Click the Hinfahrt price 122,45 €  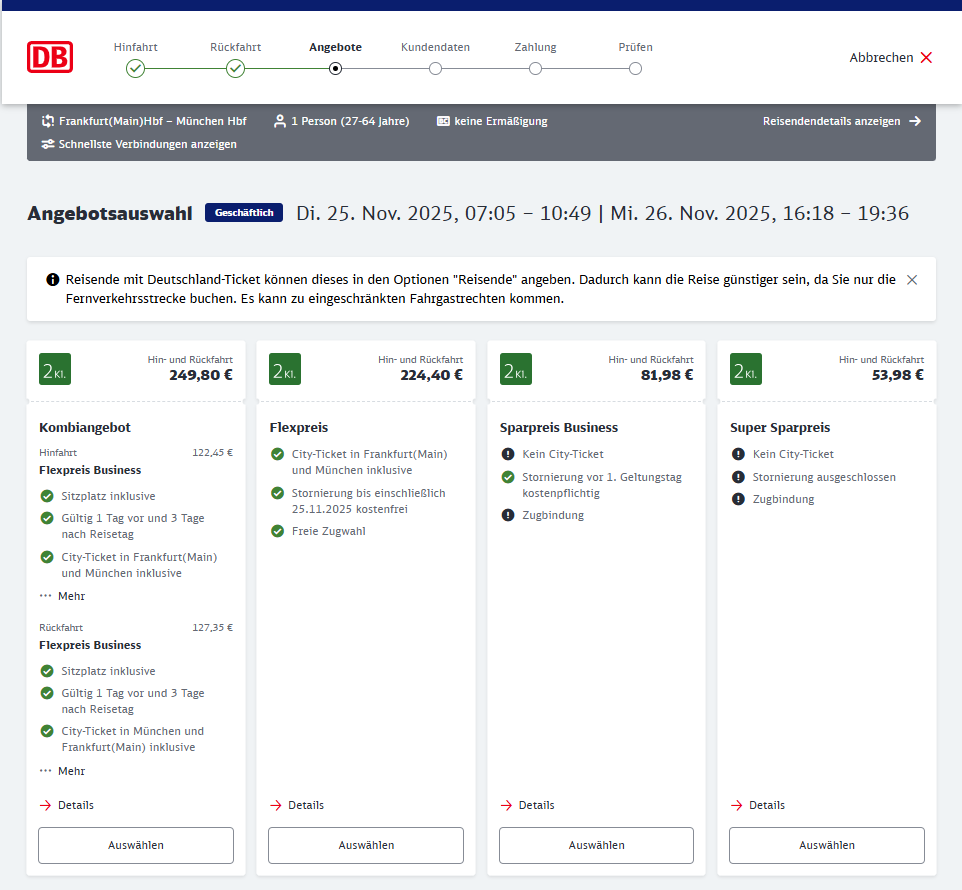212,453
